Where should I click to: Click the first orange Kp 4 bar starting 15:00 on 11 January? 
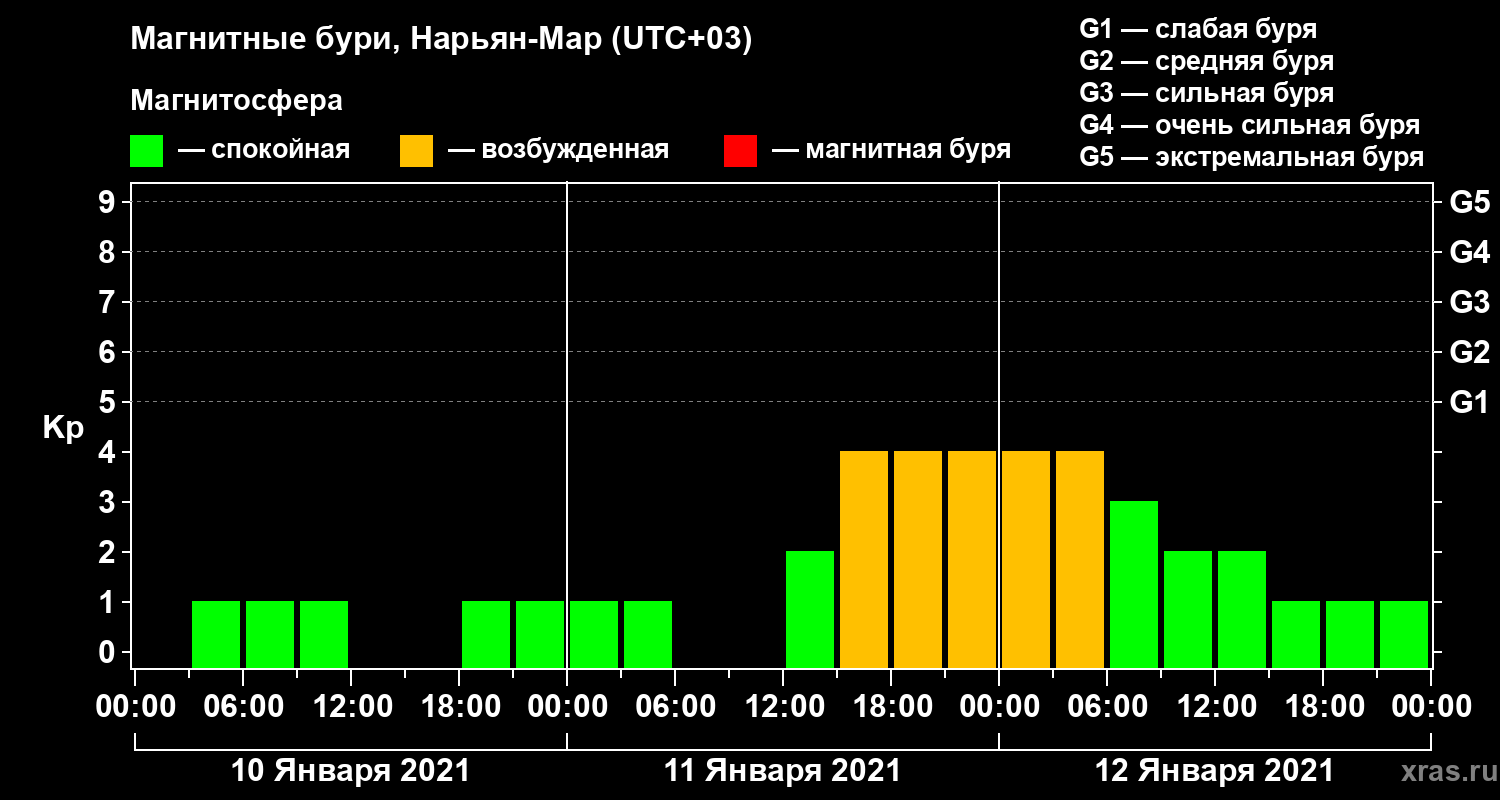pyautogui.click(x=864, y=559)
